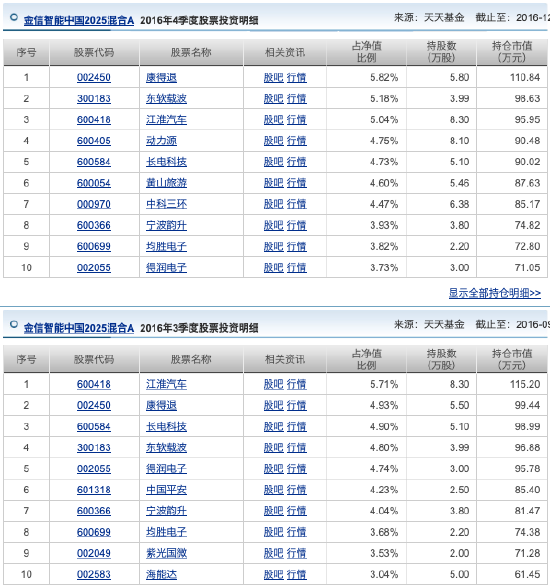Open 动力源 stock name link
This screenshot has width=550, height=587.
click(x=161, y=141)
